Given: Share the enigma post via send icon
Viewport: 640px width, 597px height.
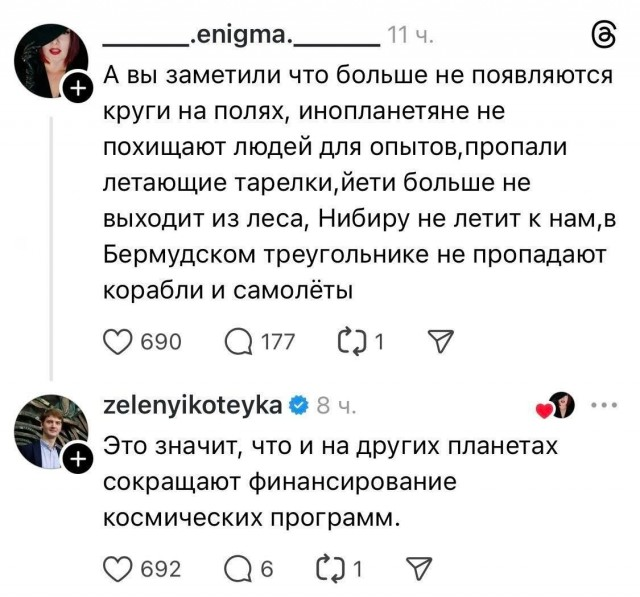Looking at the screenshot, I should click(x=438, y=343).
